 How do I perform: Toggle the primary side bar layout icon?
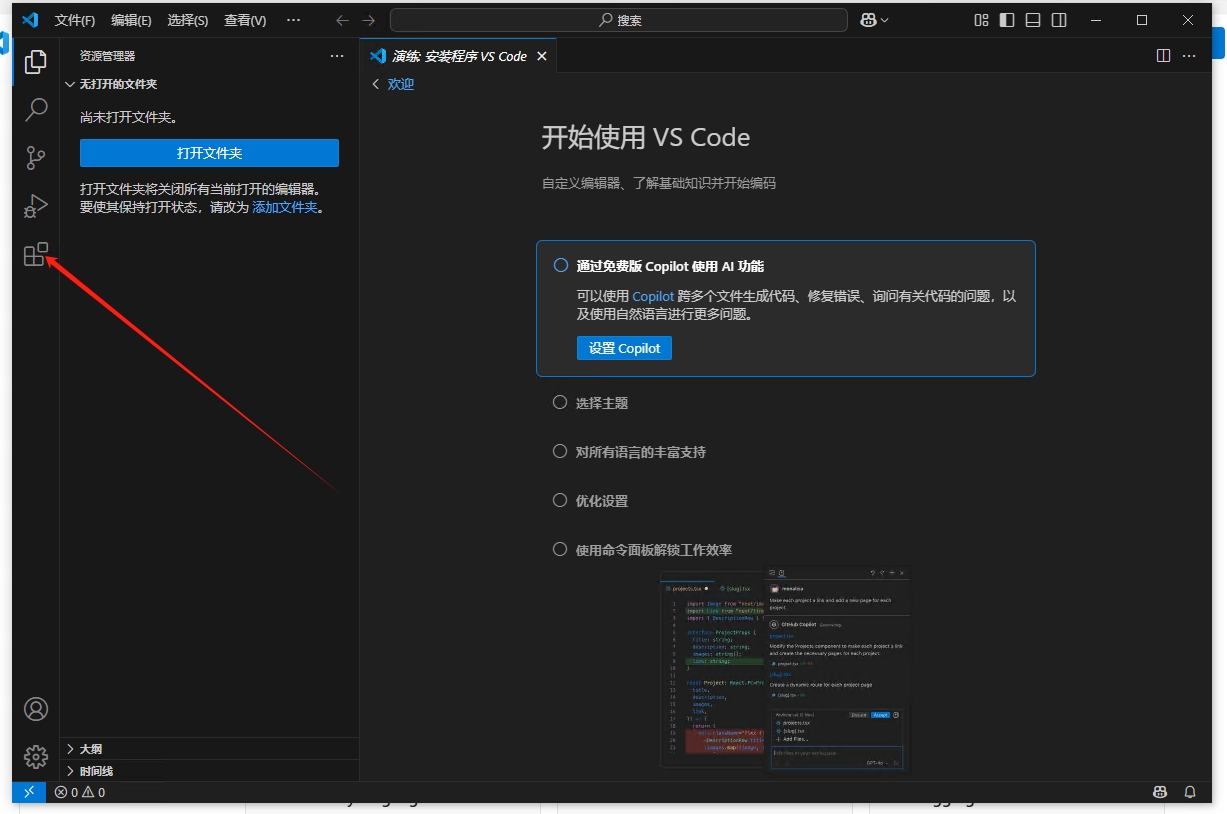[1007, 20]
